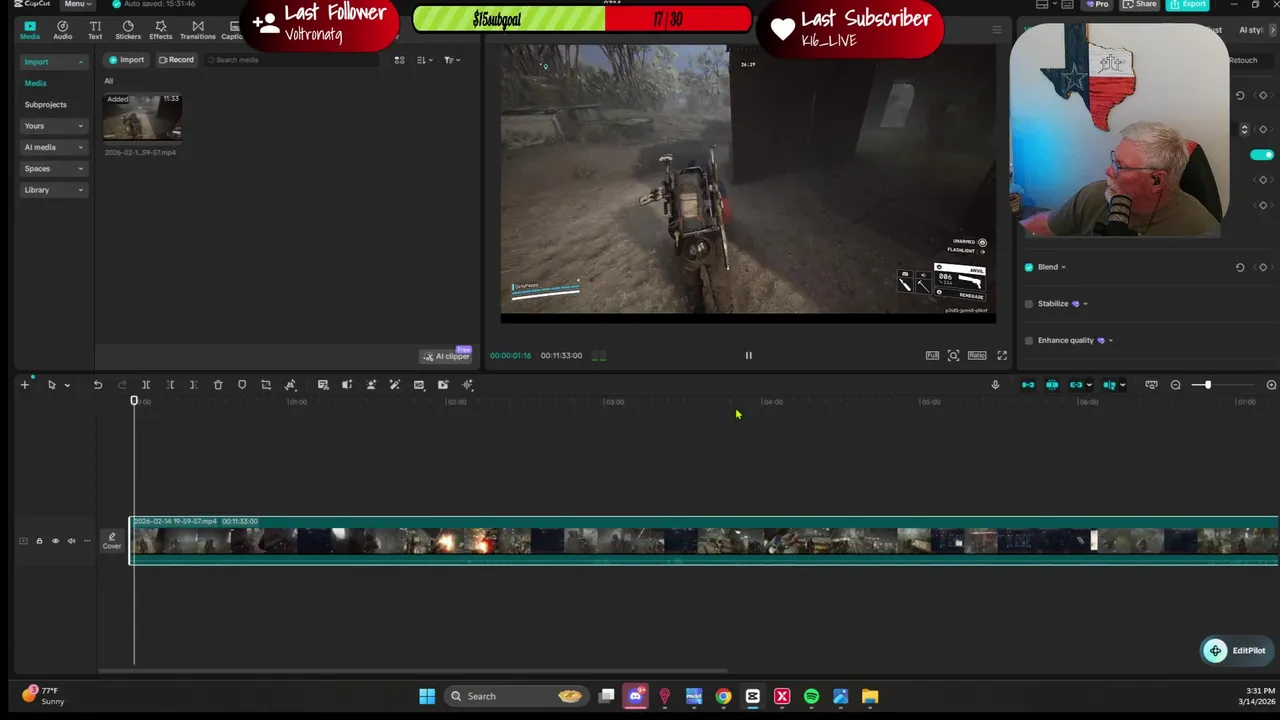Click the timeline zoom-to-fit icon

pyautogui.click(x=1151, y=385)
